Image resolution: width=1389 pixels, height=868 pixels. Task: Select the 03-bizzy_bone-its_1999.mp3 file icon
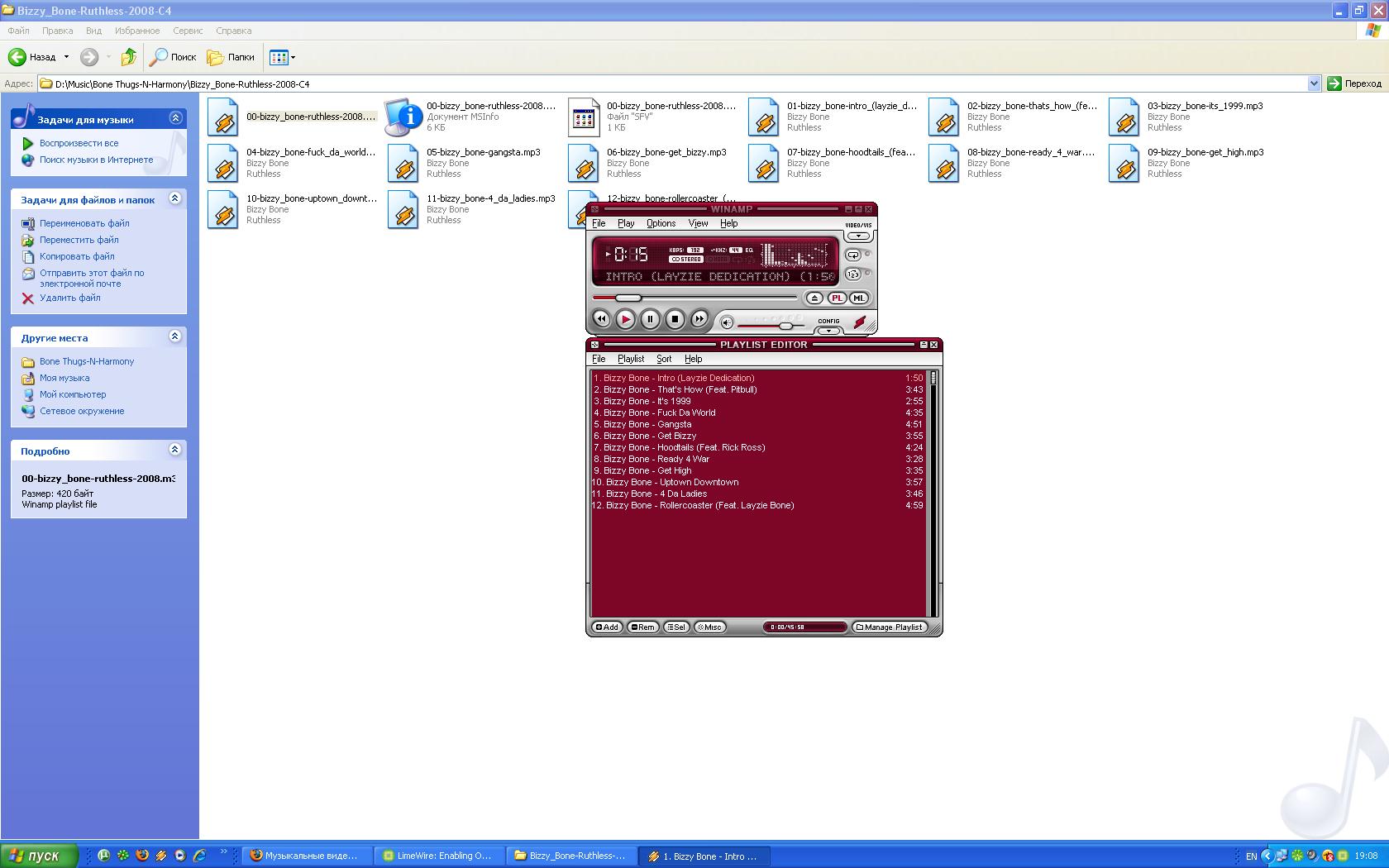click(1124, 117)
